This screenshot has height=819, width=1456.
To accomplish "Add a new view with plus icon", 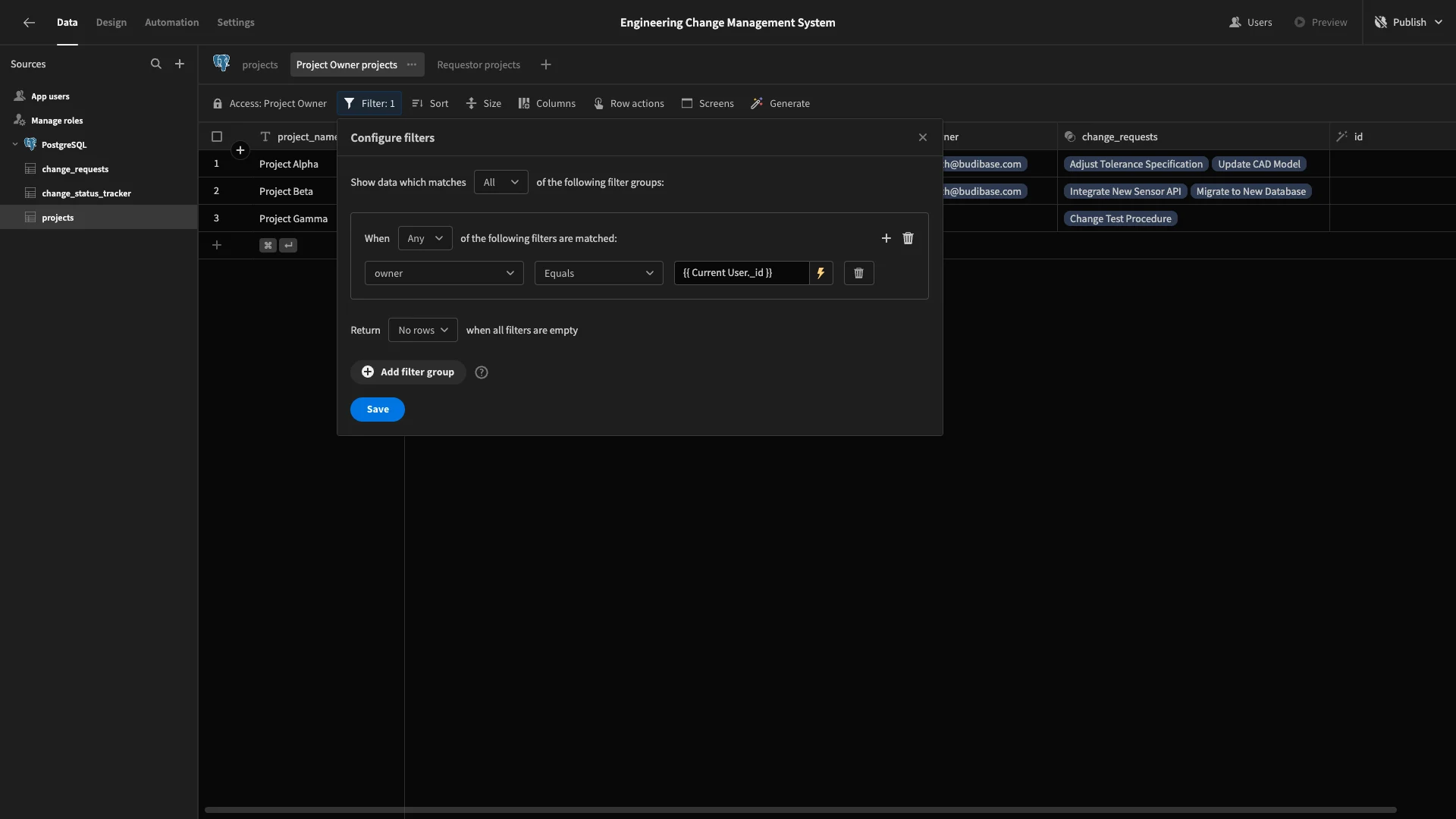I will point(546,65).
